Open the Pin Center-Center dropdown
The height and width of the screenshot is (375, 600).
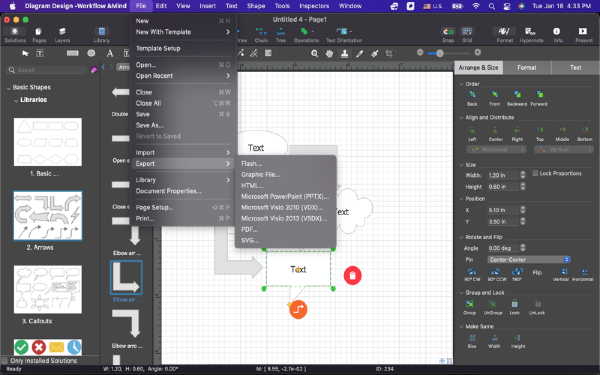(529, 259)
